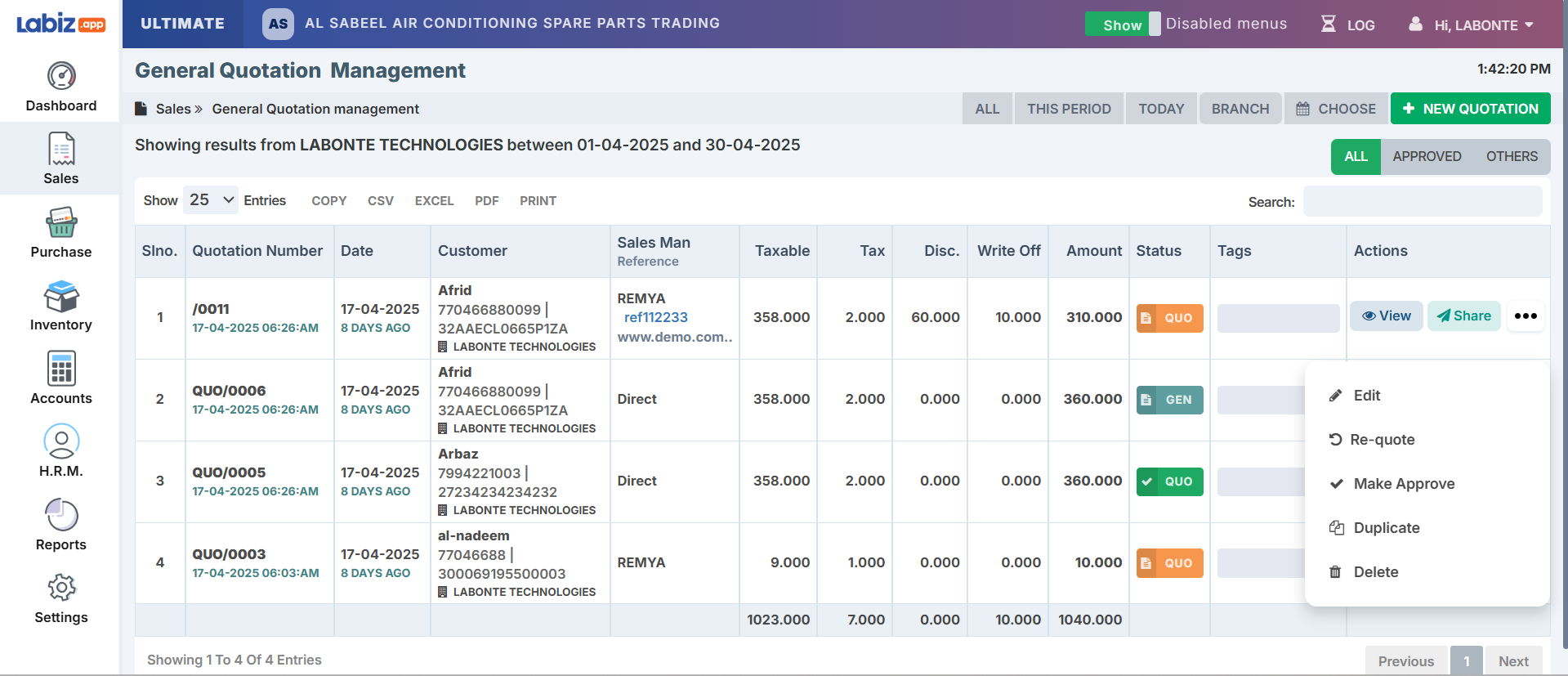Export the table as PDF
Screen dimensions: 1568x676
click(x=487, y=201)
